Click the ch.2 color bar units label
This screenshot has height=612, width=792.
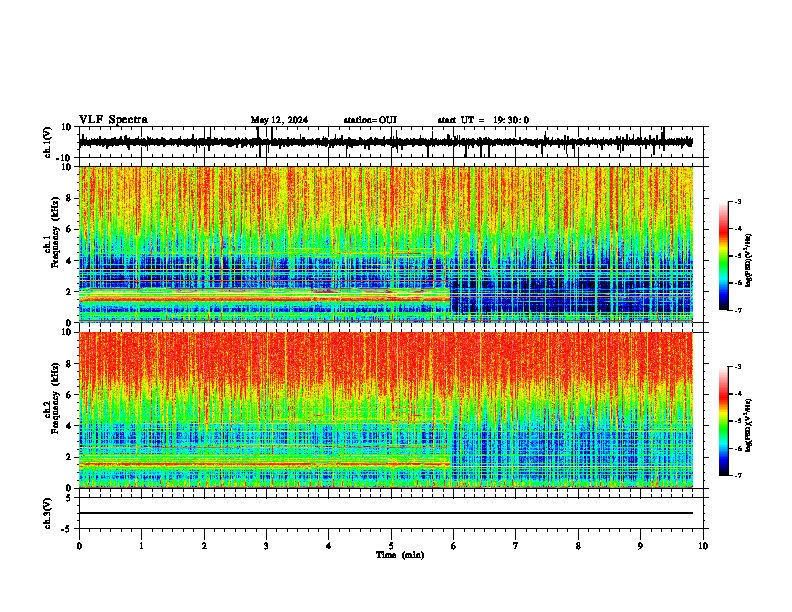point(749,425)
